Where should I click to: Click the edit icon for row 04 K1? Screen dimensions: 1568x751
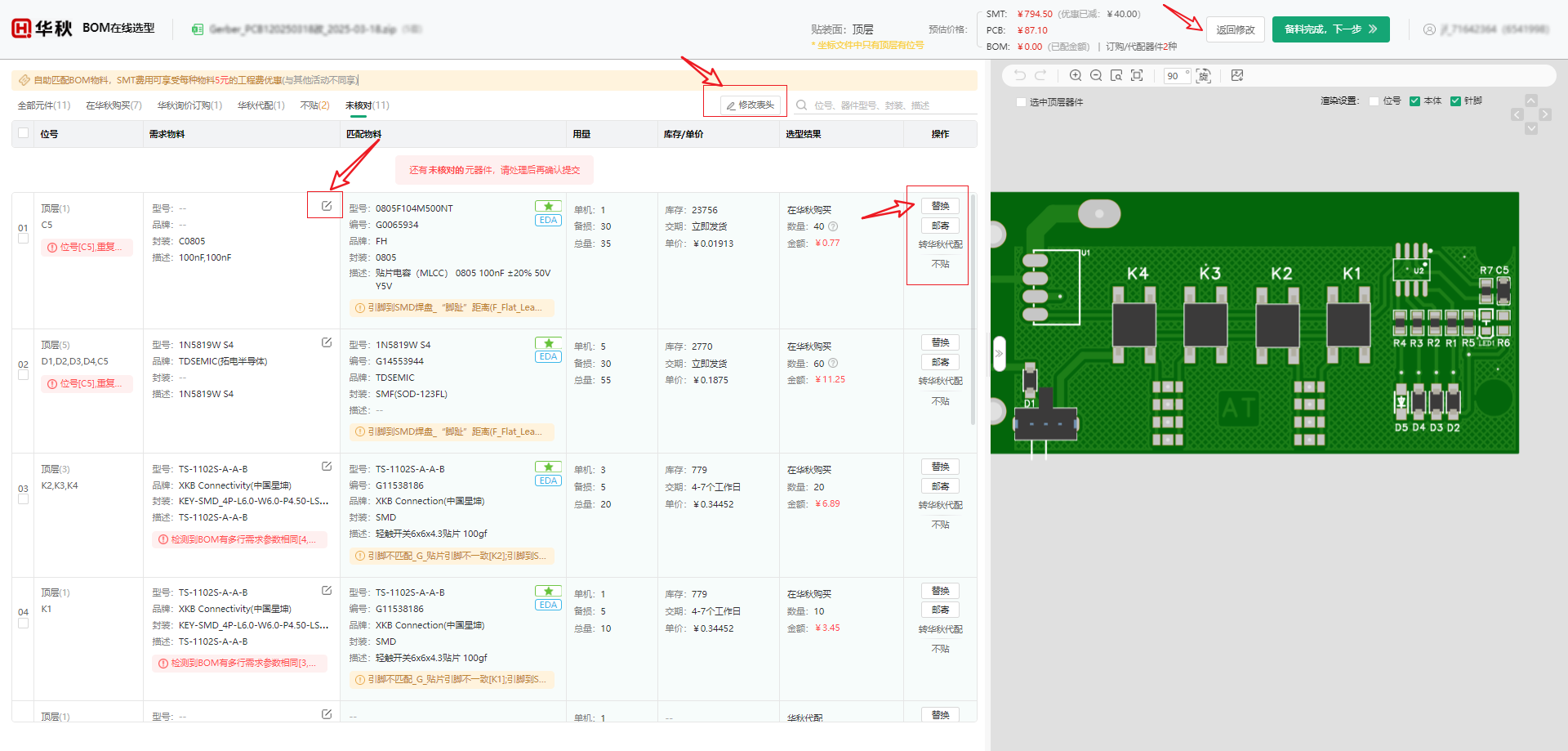point(327,590)
